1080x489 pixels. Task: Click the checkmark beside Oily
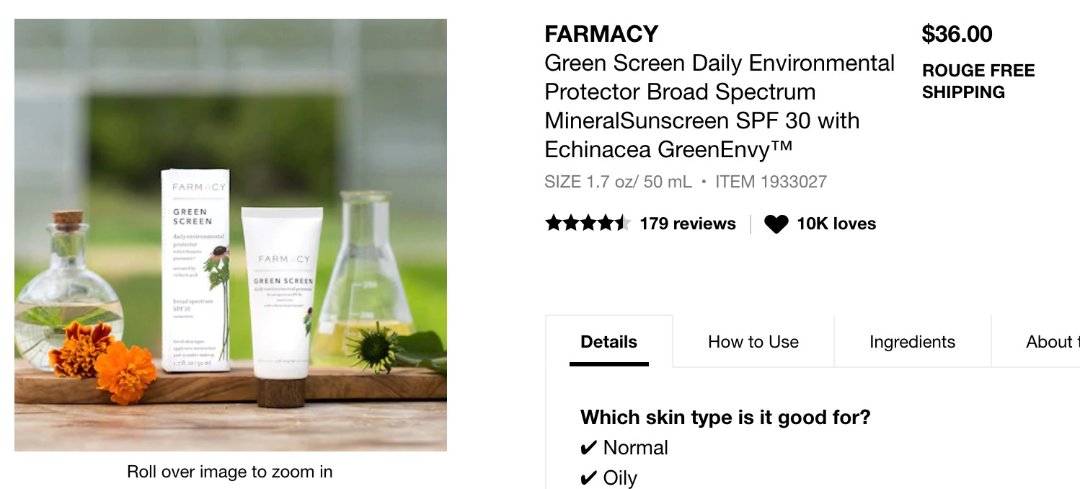click(x=589, y=478)
